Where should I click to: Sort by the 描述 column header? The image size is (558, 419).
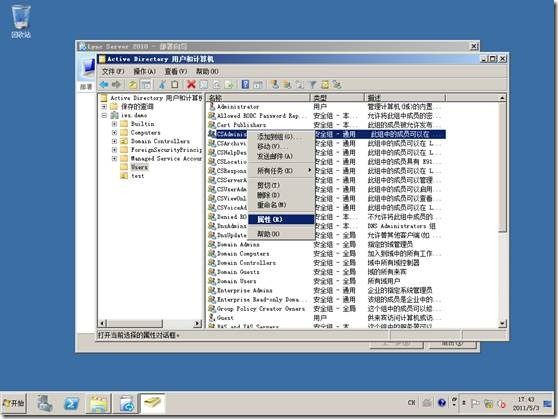pyautogui.click(x=405, y=98)
